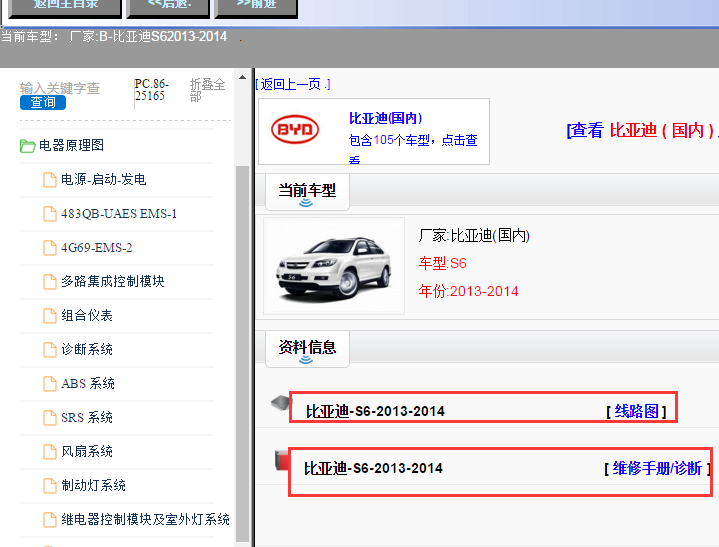The width and height of the screenshot is (719, 547).
Task: Go back with the <<后退 button
Action: (168, 7)
